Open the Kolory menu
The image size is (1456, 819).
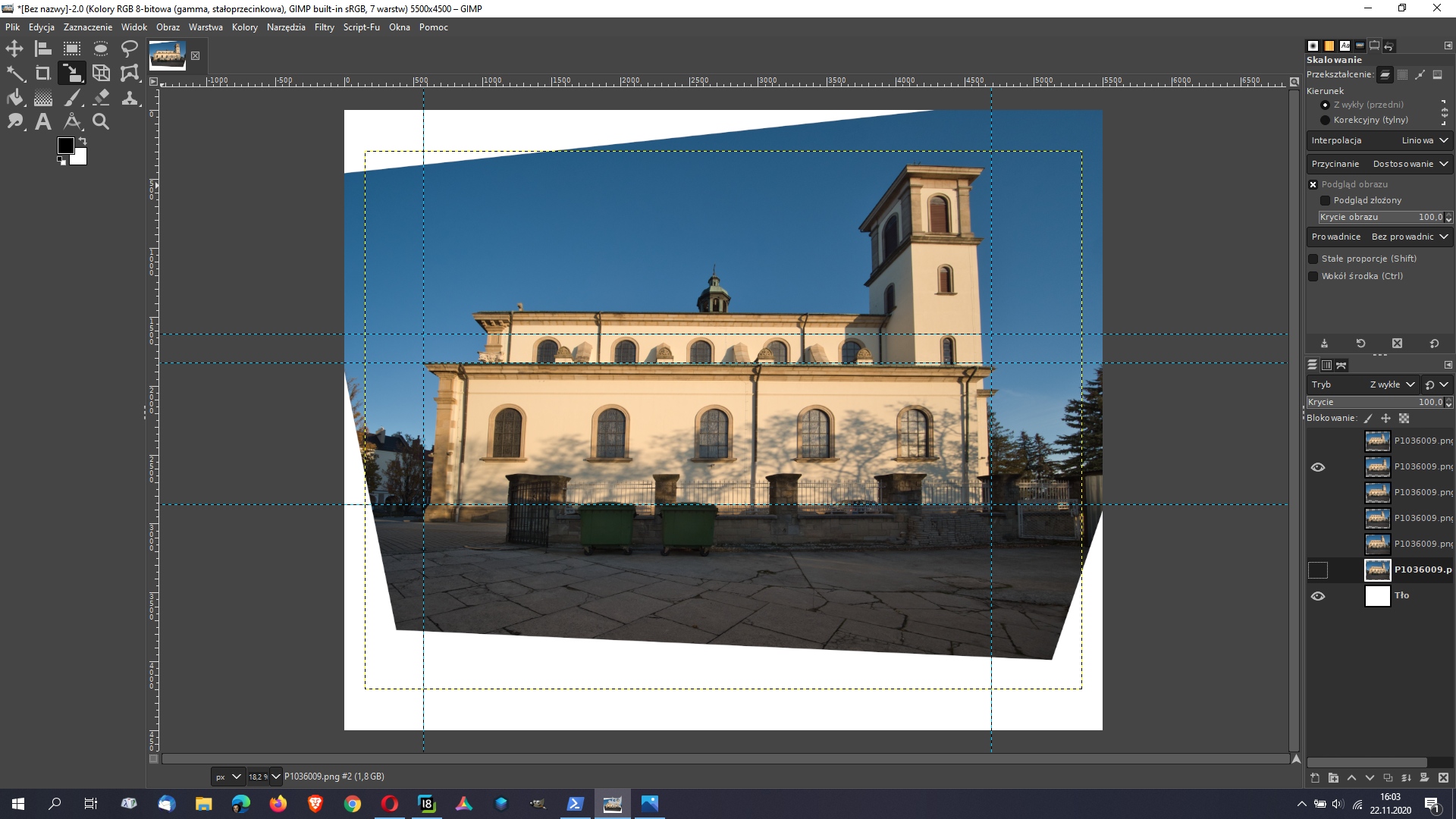[244, 27]
